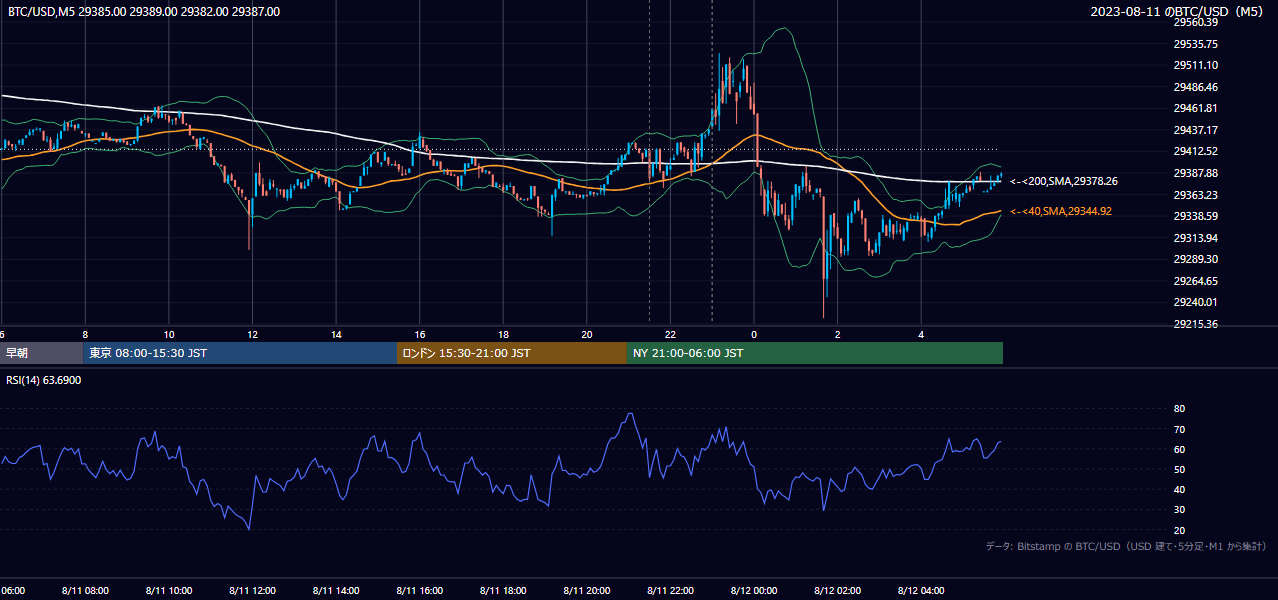The width and height of the screenshot is (1278, 600).
Task: Click the データ: Bitstamp data source note
Action: tap(1126, 547)
